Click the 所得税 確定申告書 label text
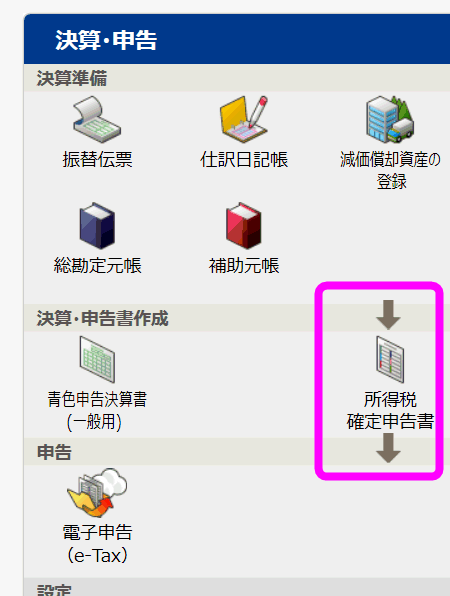Image resolution: width=450 pixels, height=596 pixels. click(x=390, y=411)
